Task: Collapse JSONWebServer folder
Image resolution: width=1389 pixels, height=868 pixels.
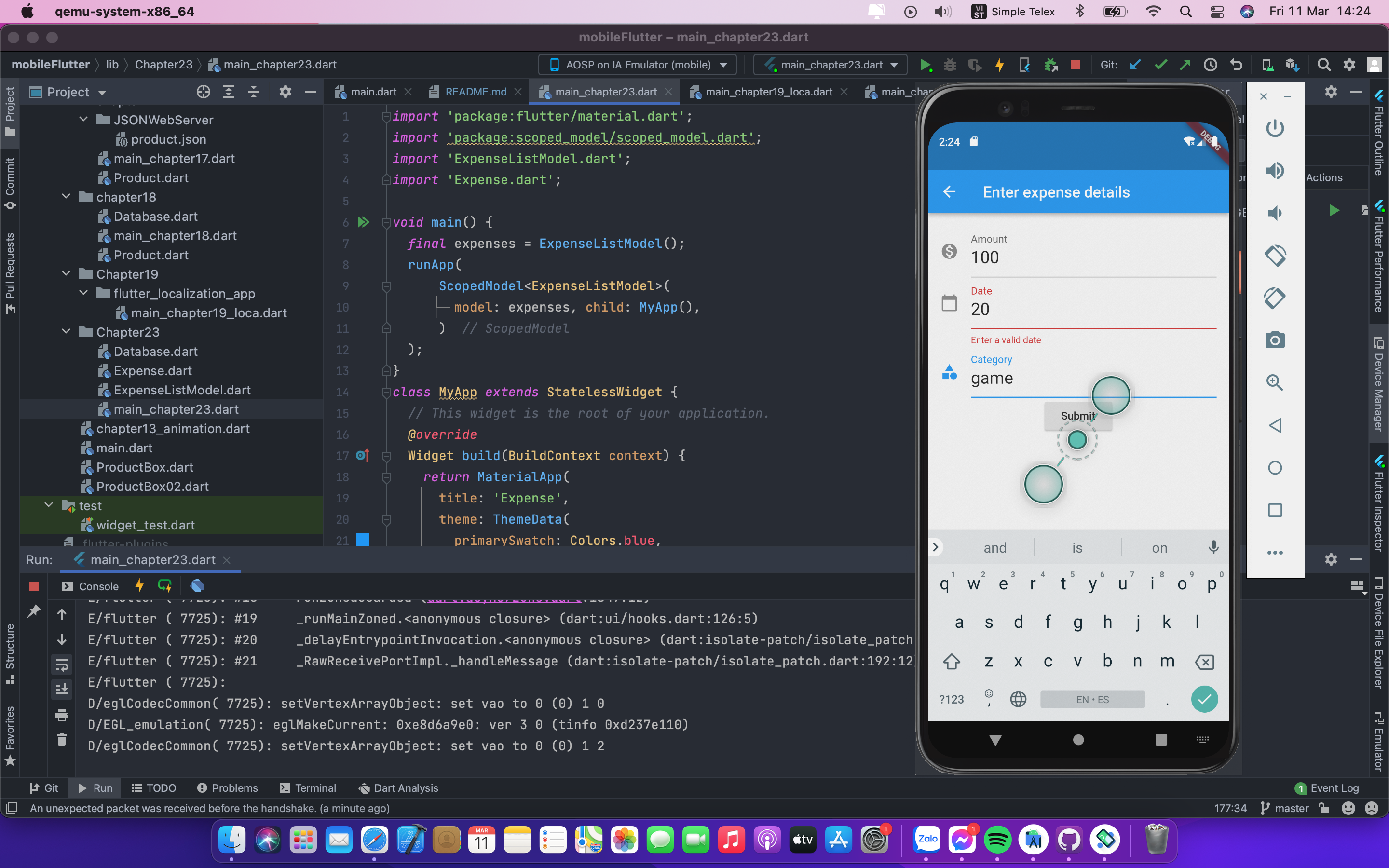Action: [84, 120]
